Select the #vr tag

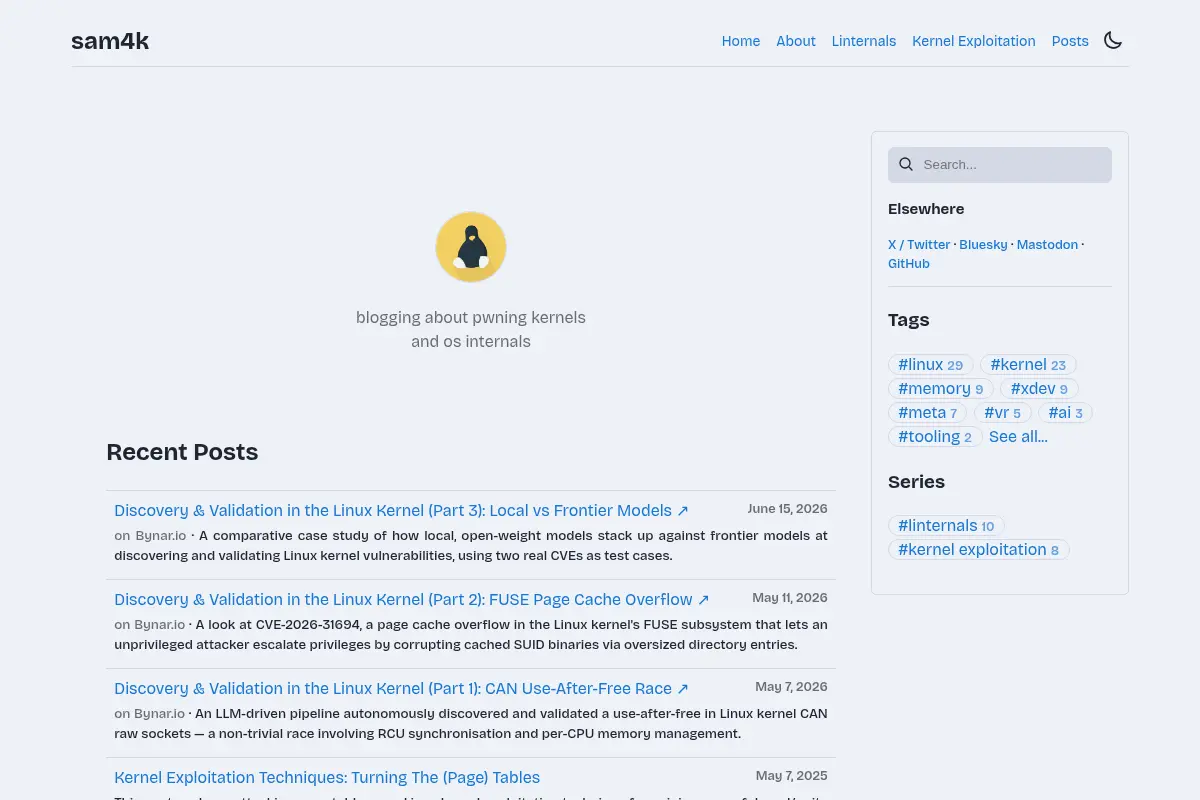[1003, 413]
